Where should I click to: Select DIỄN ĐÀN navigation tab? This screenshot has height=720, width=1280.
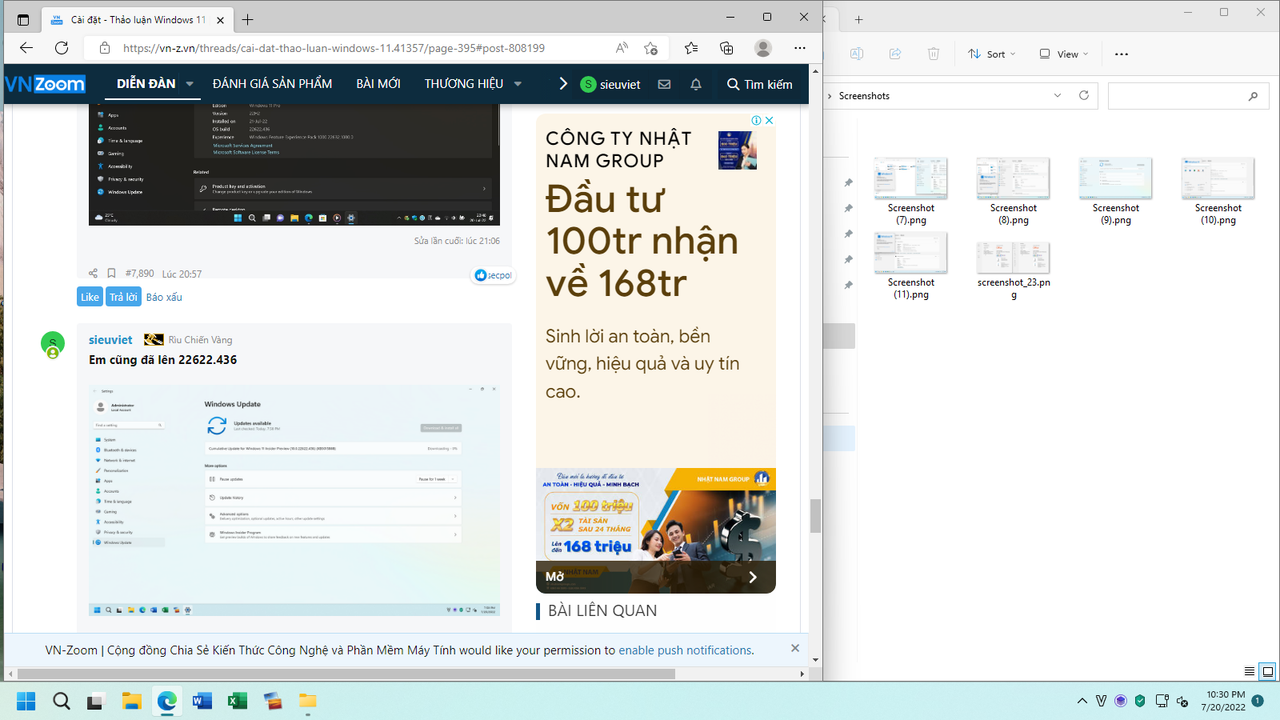point(146,84)
